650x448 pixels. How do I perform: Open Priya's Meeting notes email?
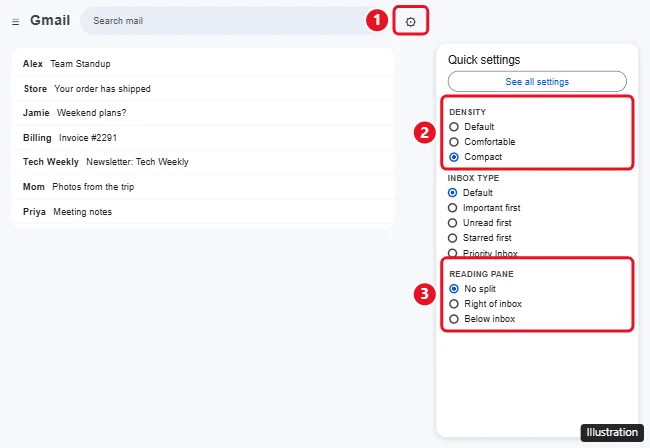coord(202,212)
